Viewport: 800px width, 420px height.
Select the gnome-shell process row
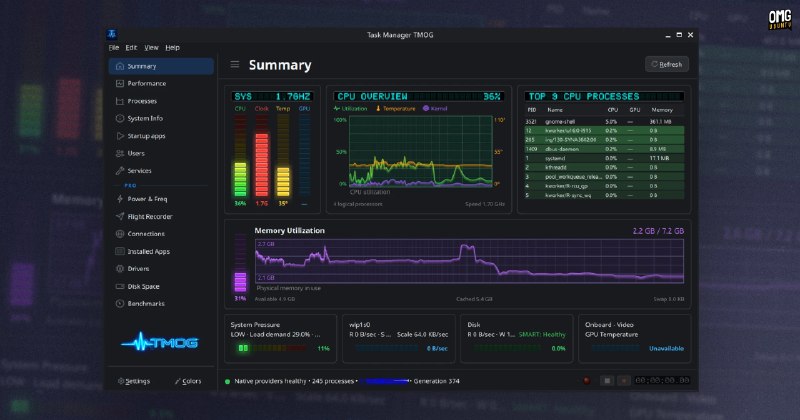click(x=604, y=122)
